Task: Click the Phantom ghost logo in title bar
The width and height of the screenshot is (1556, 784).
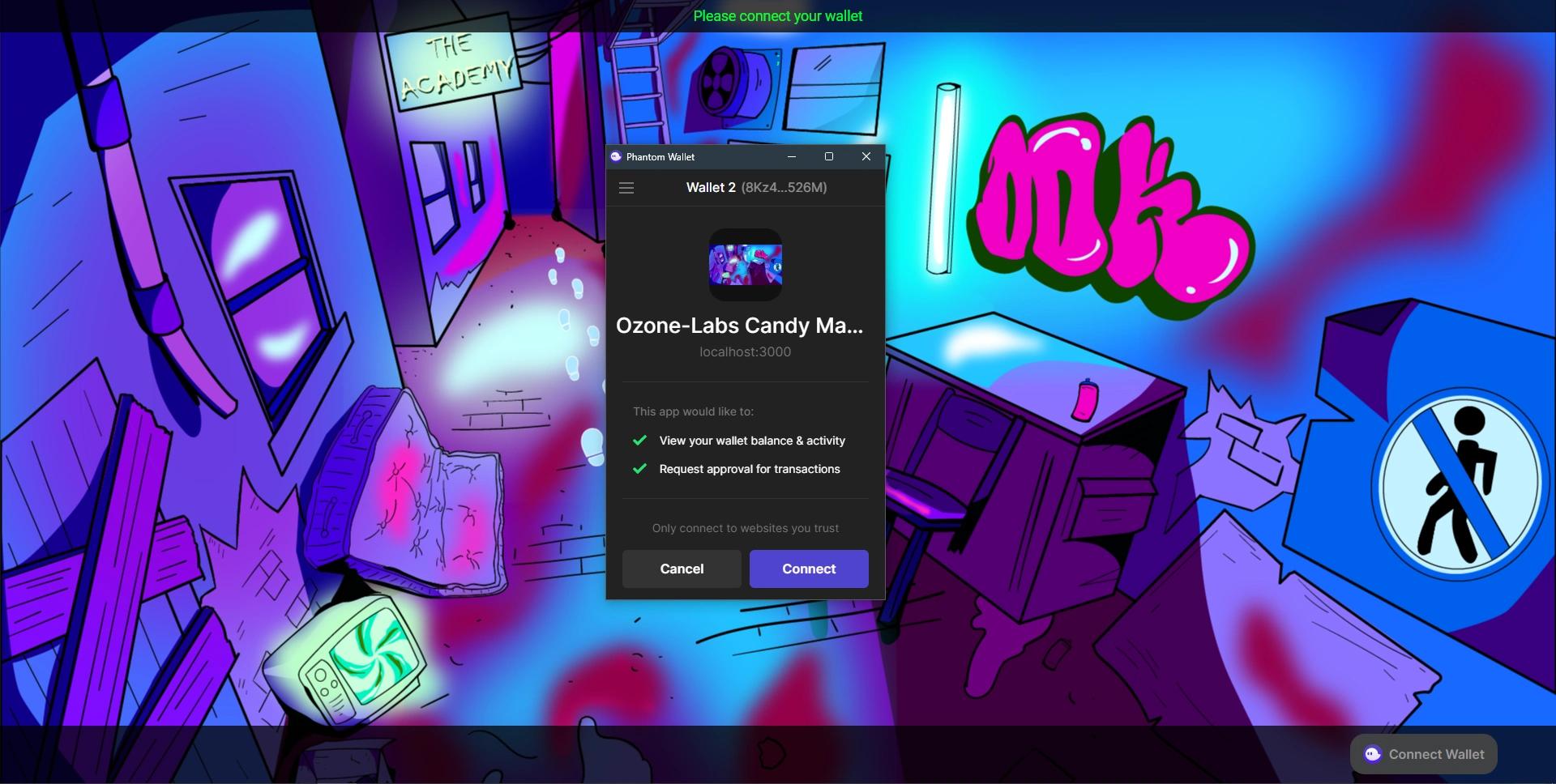Action: pos(616,157)
